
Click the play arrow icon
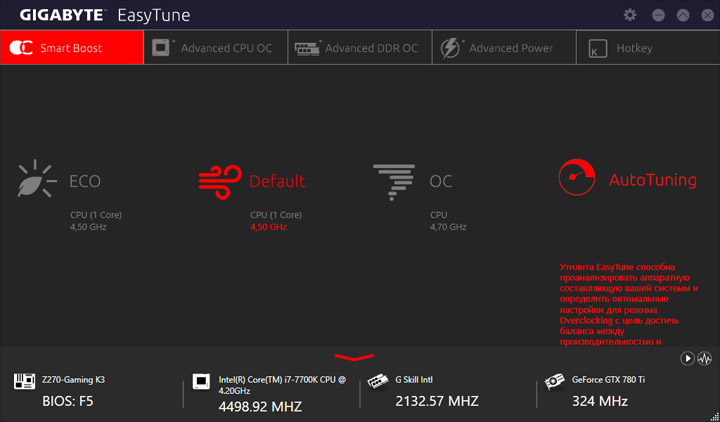(x=687, y=358)
